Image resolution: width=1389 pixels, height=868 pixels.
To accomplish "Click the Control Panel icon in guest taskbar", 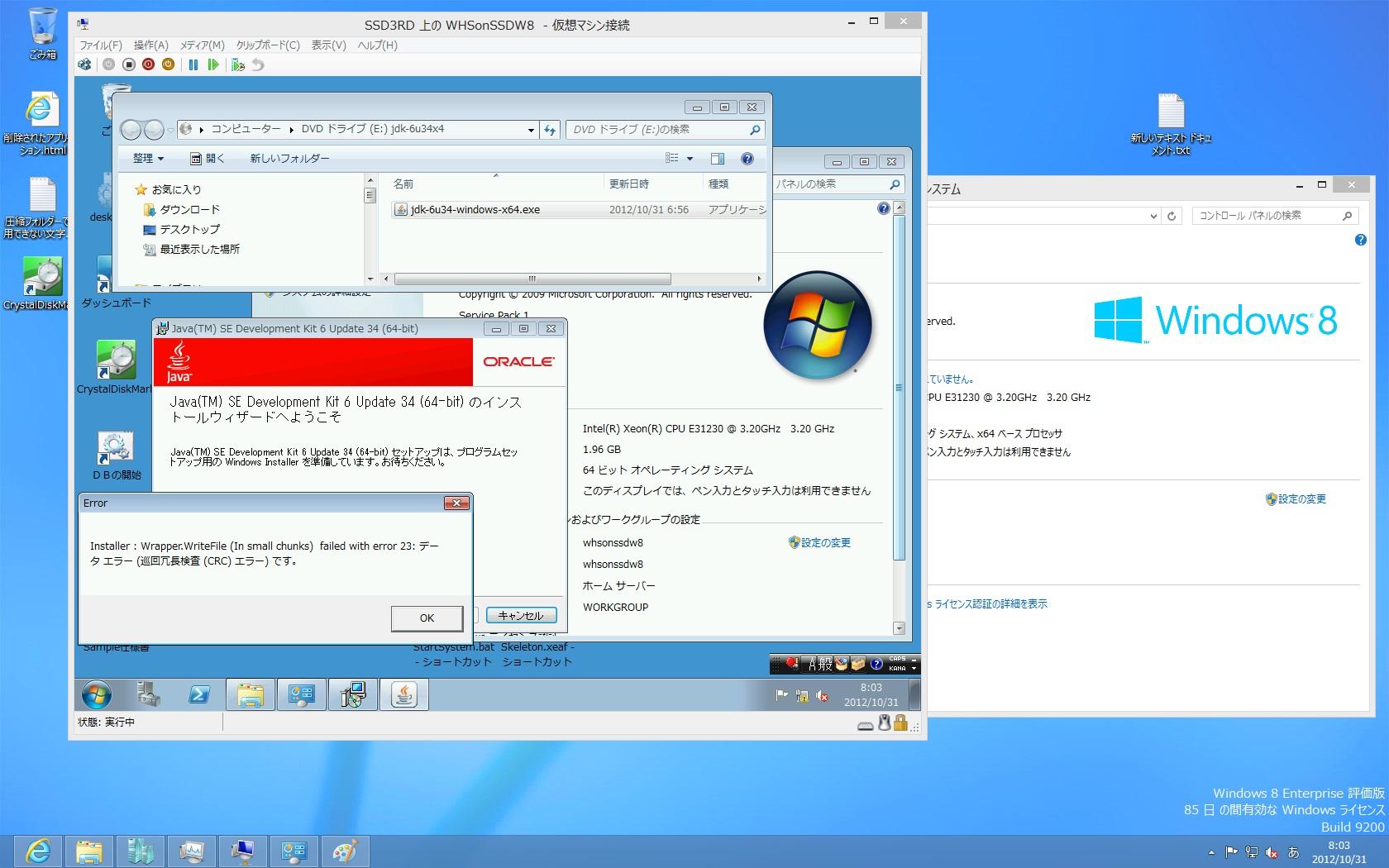I will point(301,694).
